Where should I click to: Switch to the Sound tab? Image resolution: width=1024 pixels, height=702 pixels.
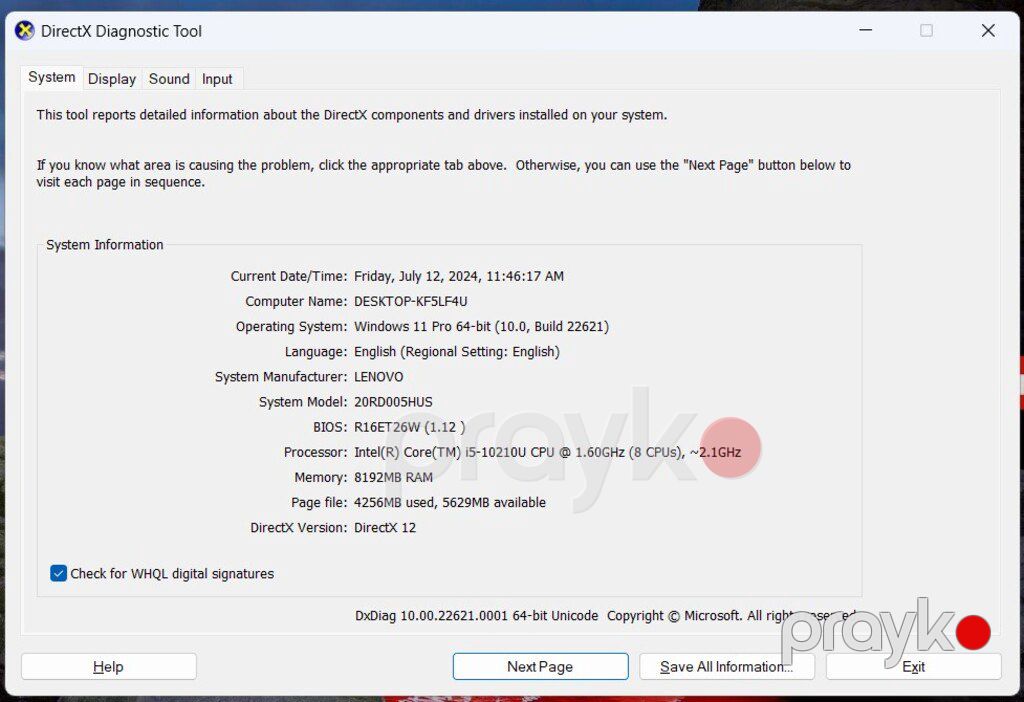click(x=169, y=79)
